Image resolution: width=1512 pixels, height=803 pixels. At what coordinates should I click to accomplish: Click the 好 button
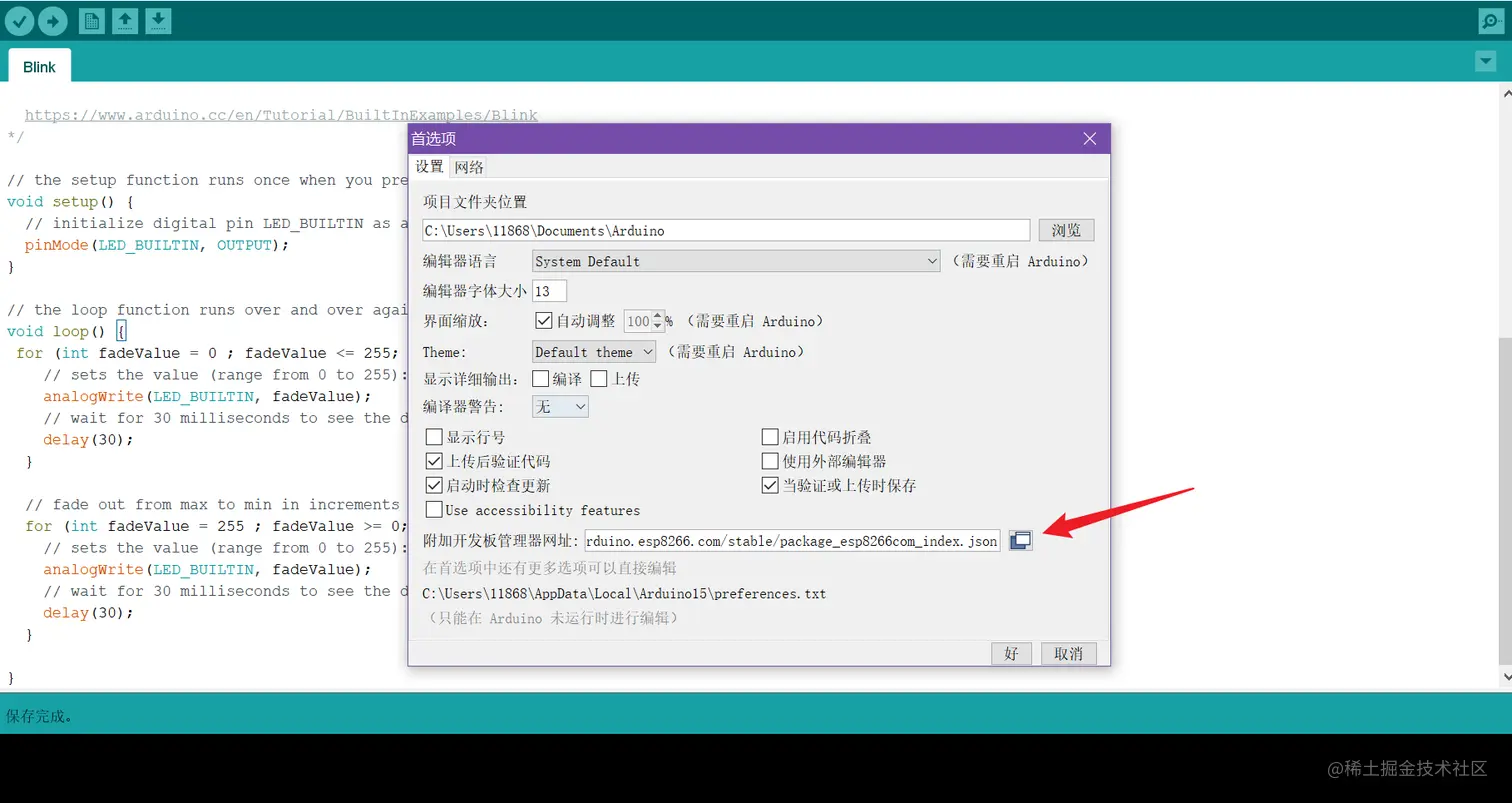point(1011,653)
